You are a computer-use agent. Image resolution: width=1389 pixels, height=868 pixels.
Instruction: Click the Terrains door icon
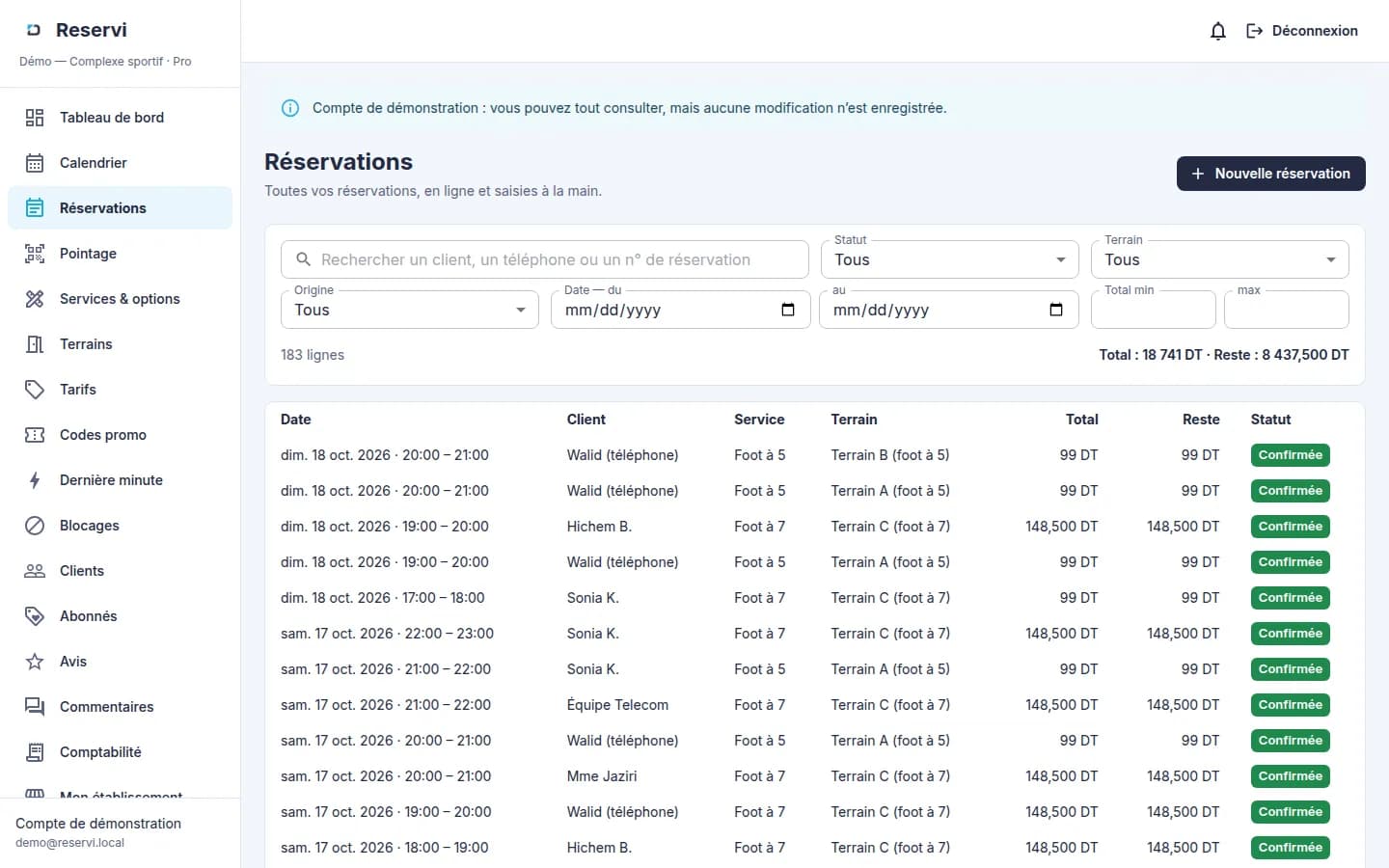35,344
